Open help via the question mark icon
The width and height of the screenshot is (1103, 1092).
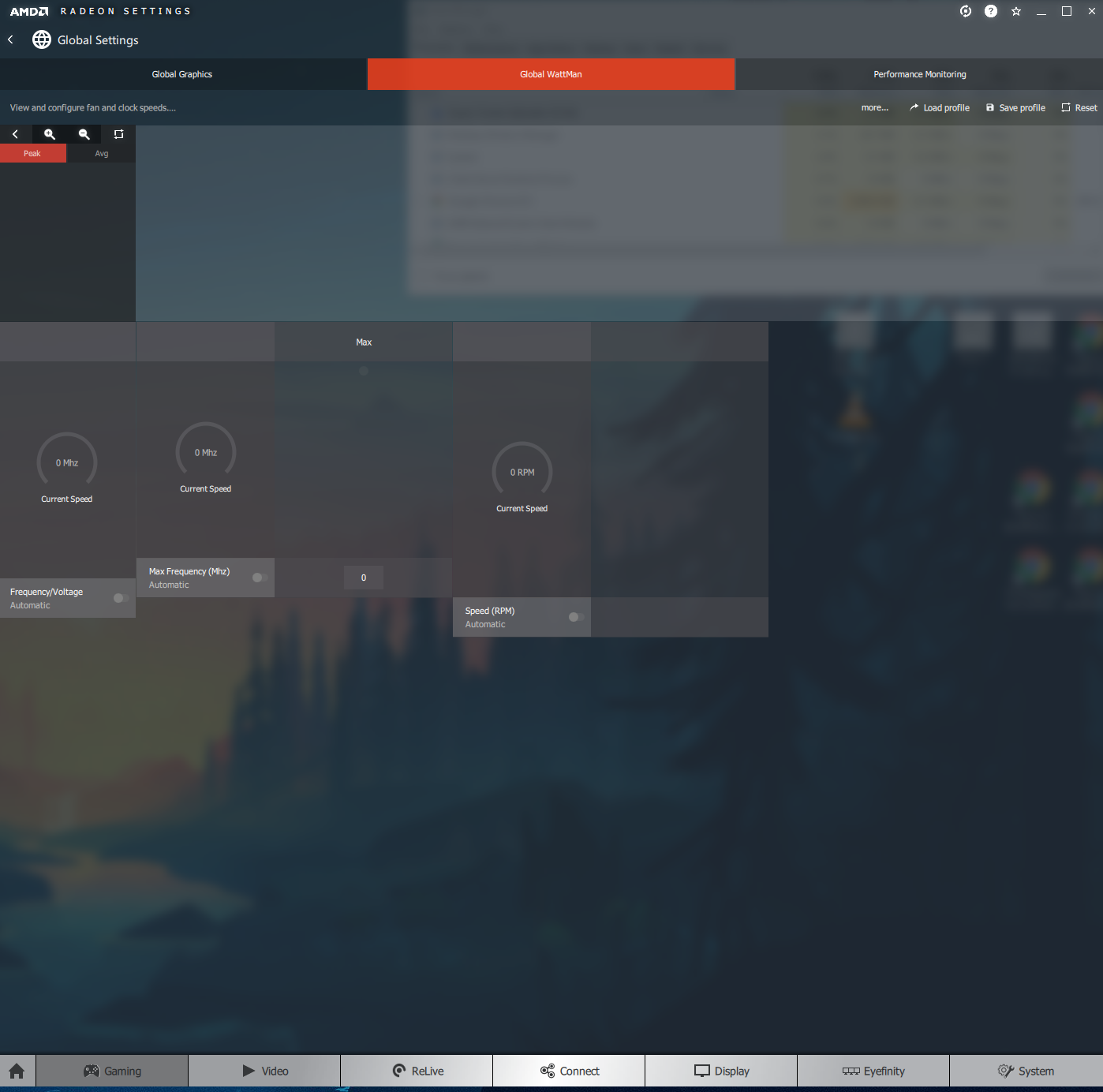[x=991, y=11]
